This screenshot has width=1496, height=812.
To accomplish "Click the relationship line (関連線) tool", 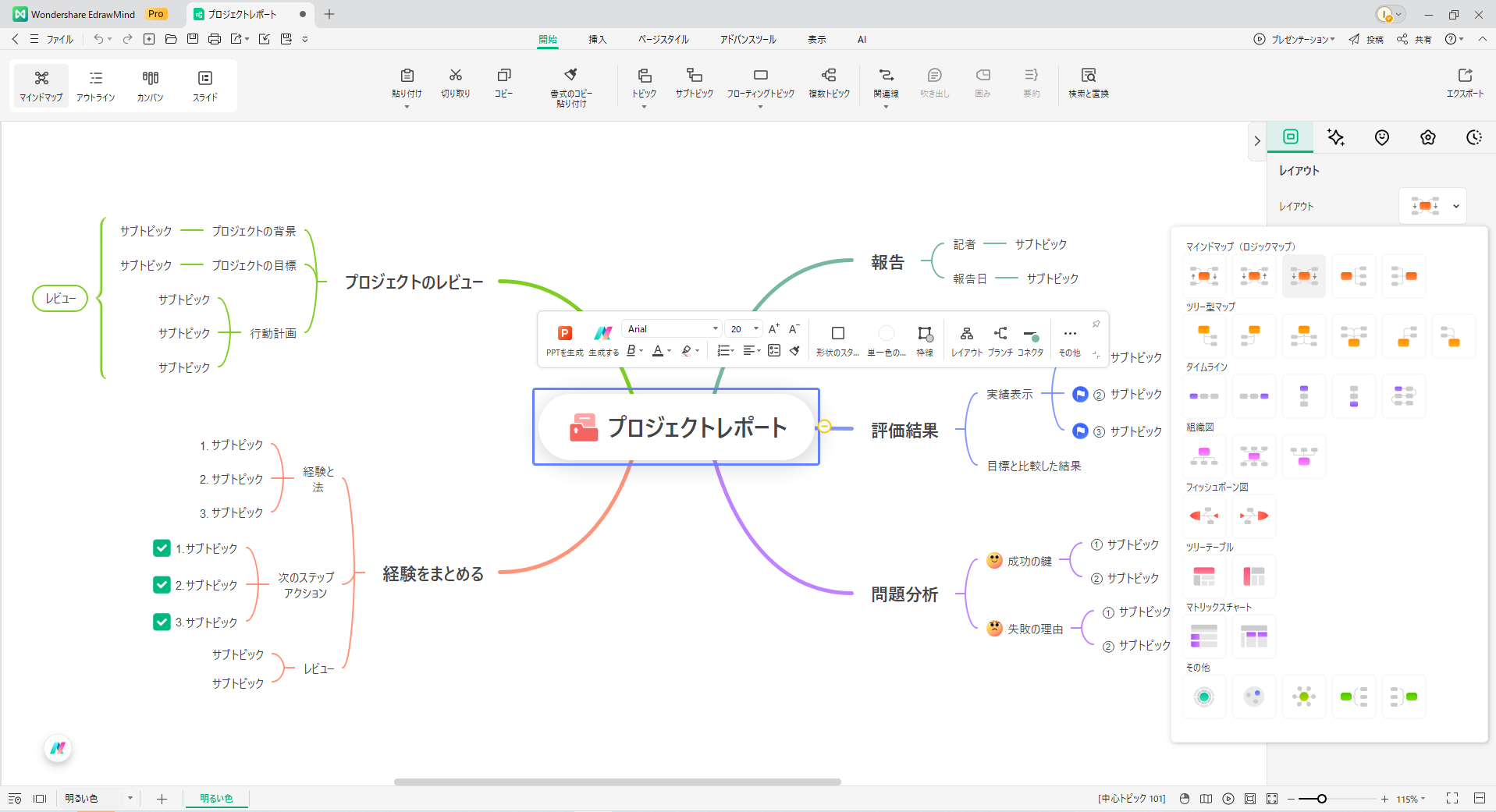I will point(886,76).
